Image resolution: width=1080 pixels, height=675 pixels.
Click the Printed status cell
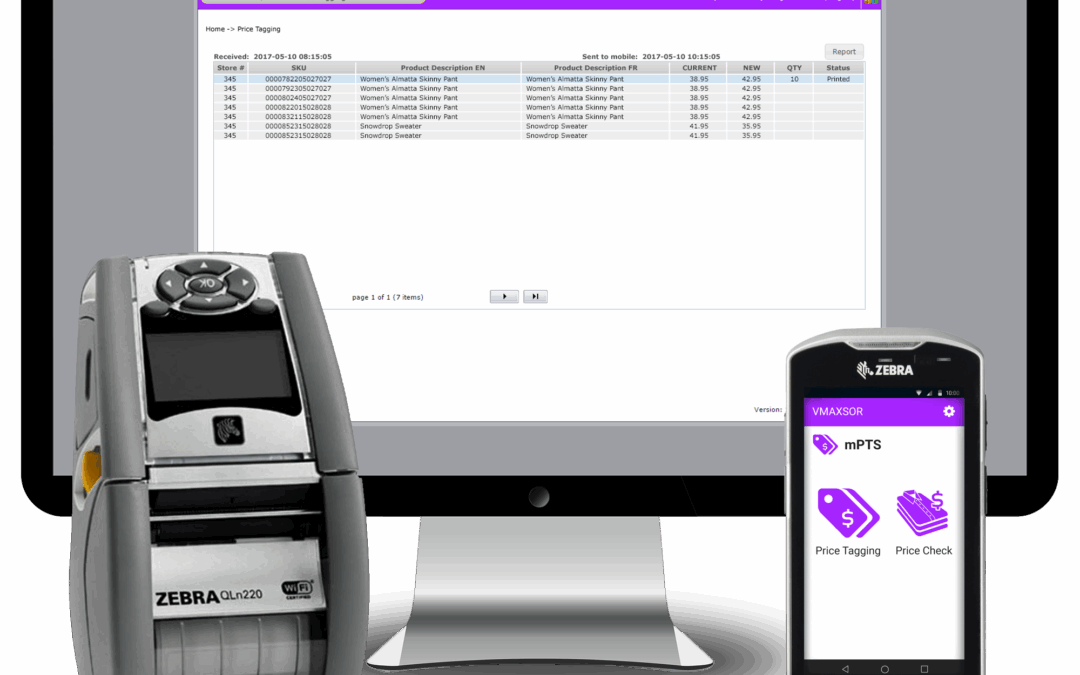pos(838,79)
